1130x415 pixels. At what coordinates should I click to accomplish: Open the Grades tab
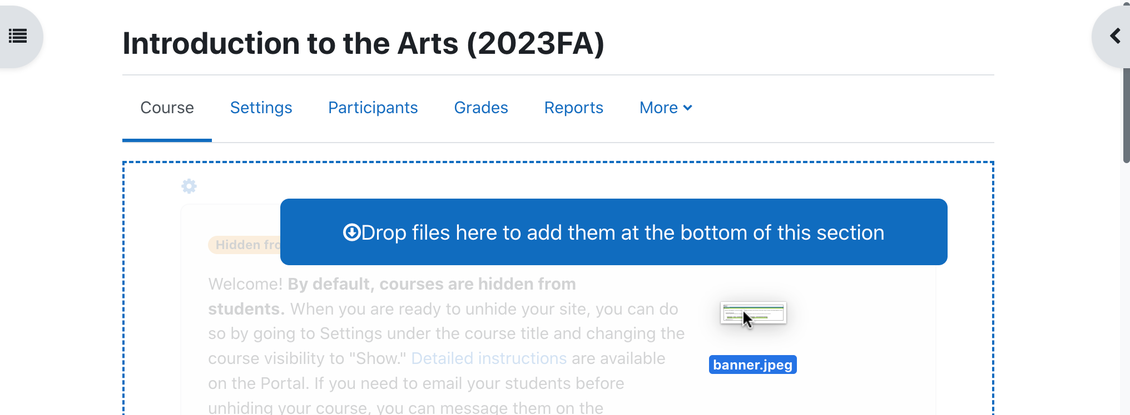(x=481, y=108)
